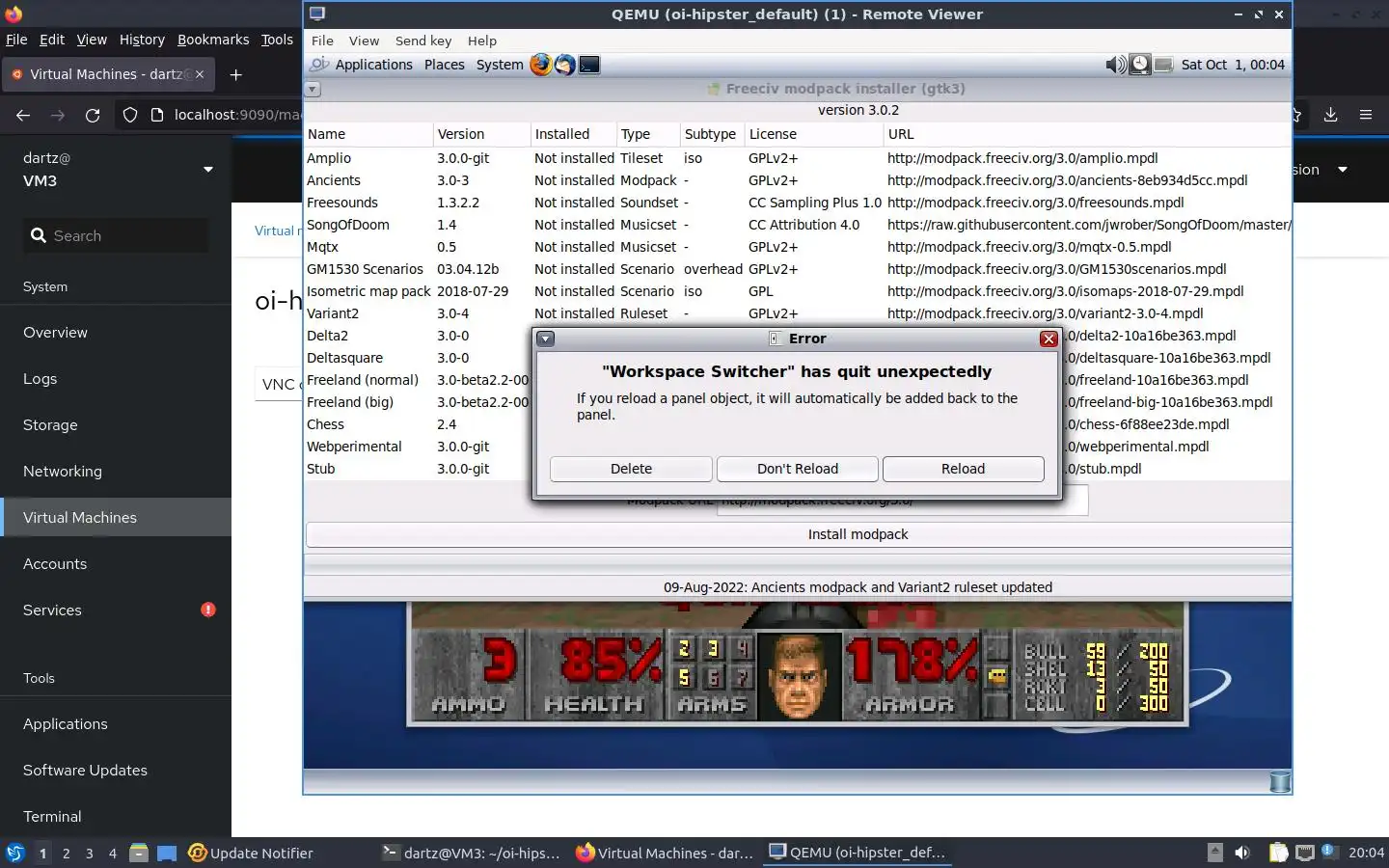The height and width of the screenshot is (868, 1389).
Task: Open the terminal launcher in guest panel
Action: pos(589,65)
